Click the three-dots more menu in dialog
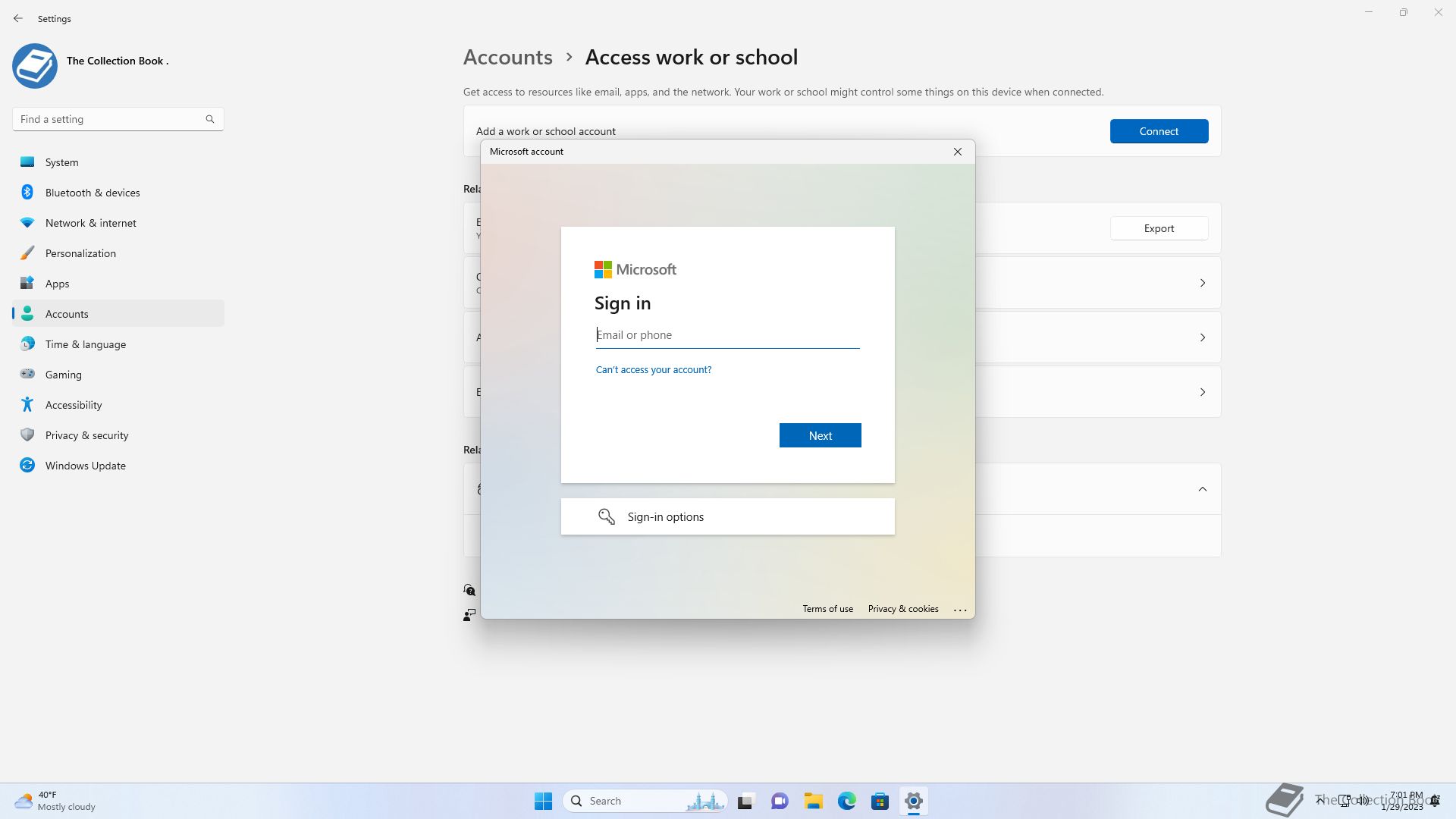This screenshot has height=819, width=1456. (960, 610)
